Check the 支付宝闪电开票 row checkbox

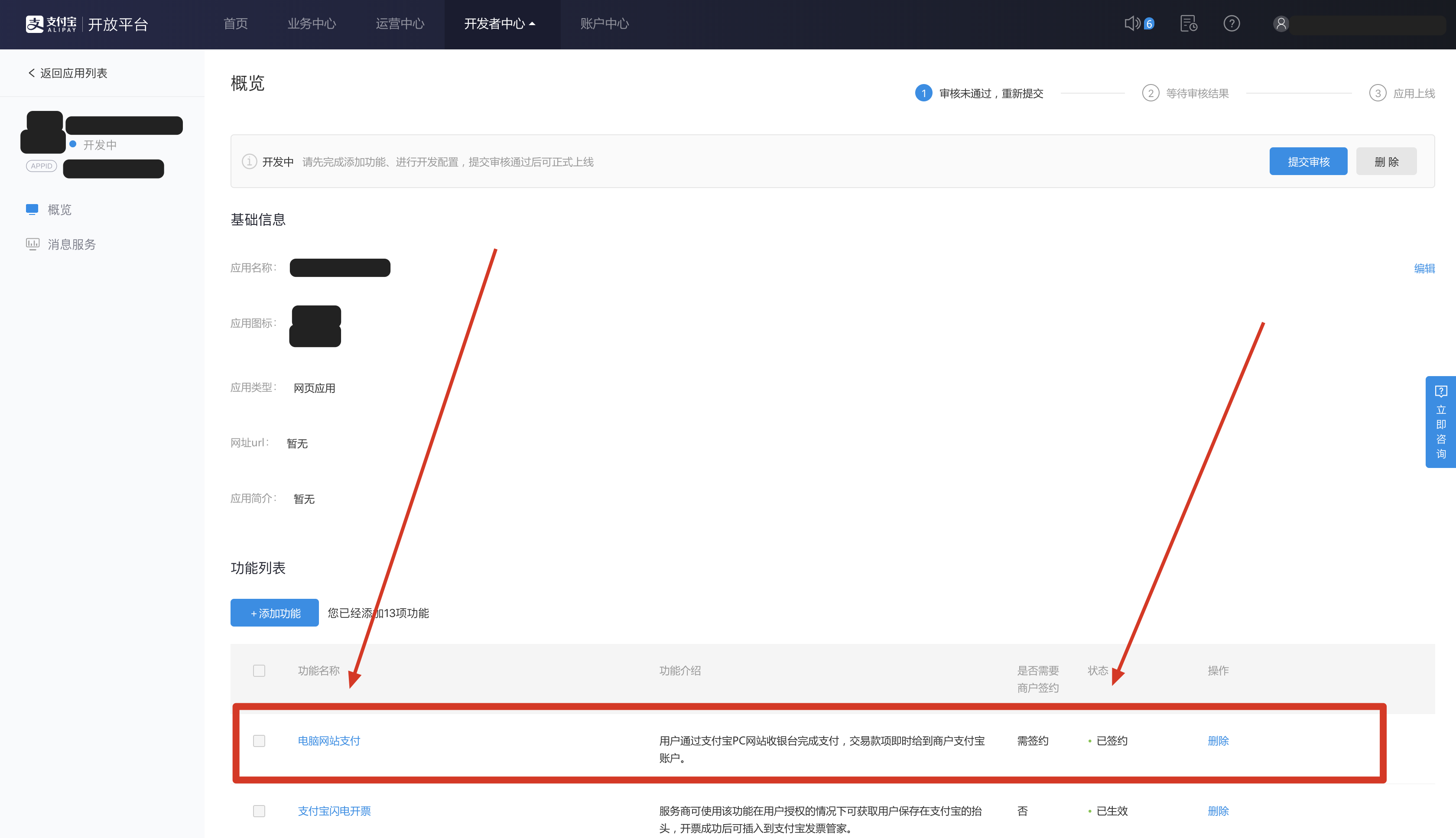259,811
